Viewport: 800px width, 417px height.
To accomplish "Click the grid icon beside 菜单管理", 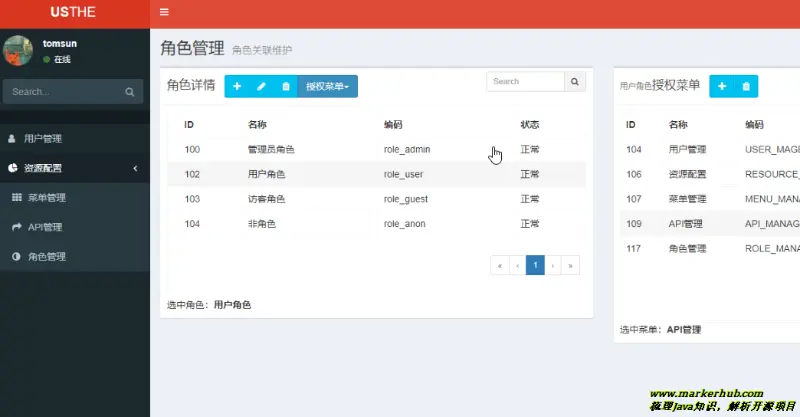I will click(x=17, y=198).
